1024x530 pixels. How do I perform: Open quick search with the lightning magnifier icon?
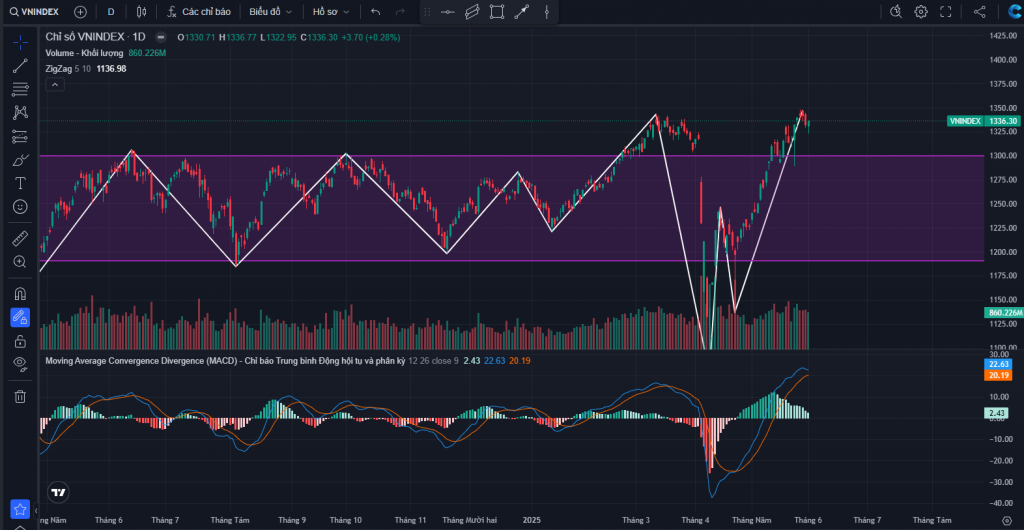click(x=895, y=12)
